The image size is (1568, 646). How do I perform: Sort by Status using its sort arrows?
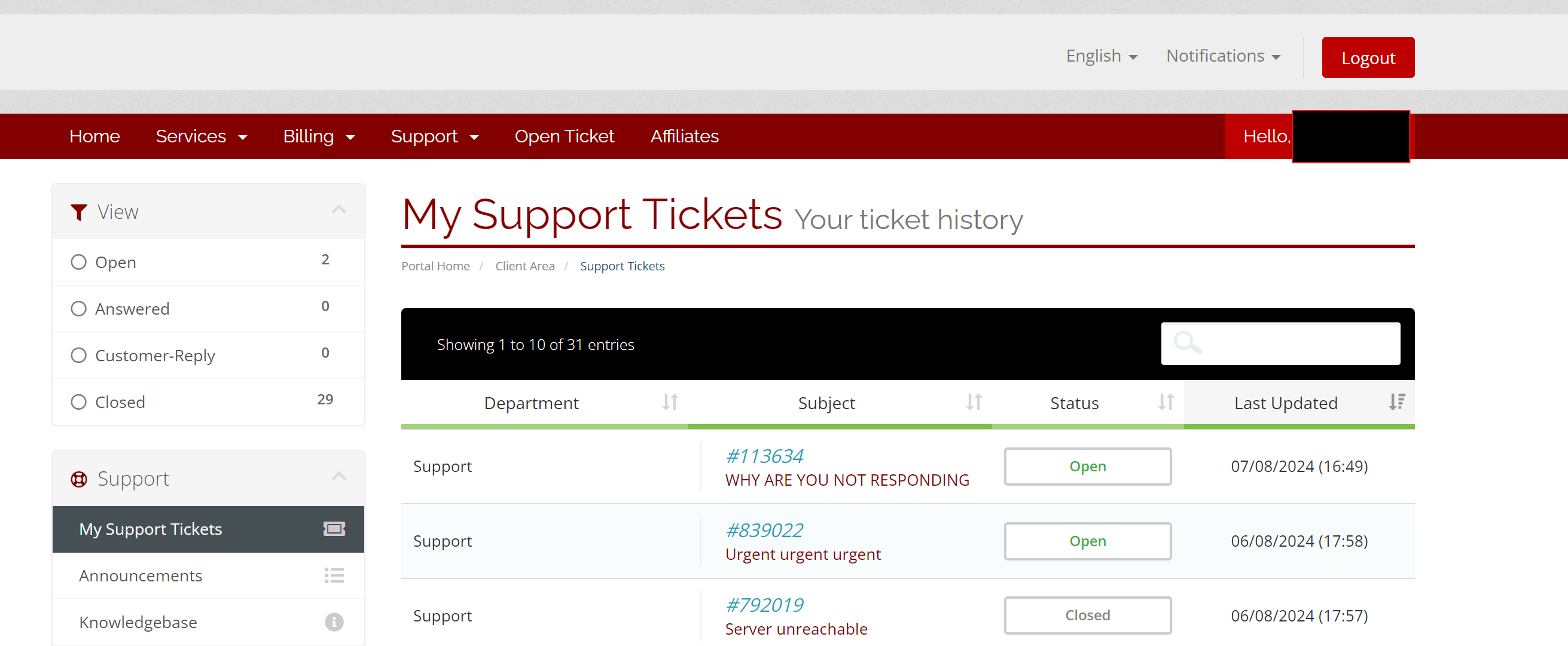tap(1166, 403)
